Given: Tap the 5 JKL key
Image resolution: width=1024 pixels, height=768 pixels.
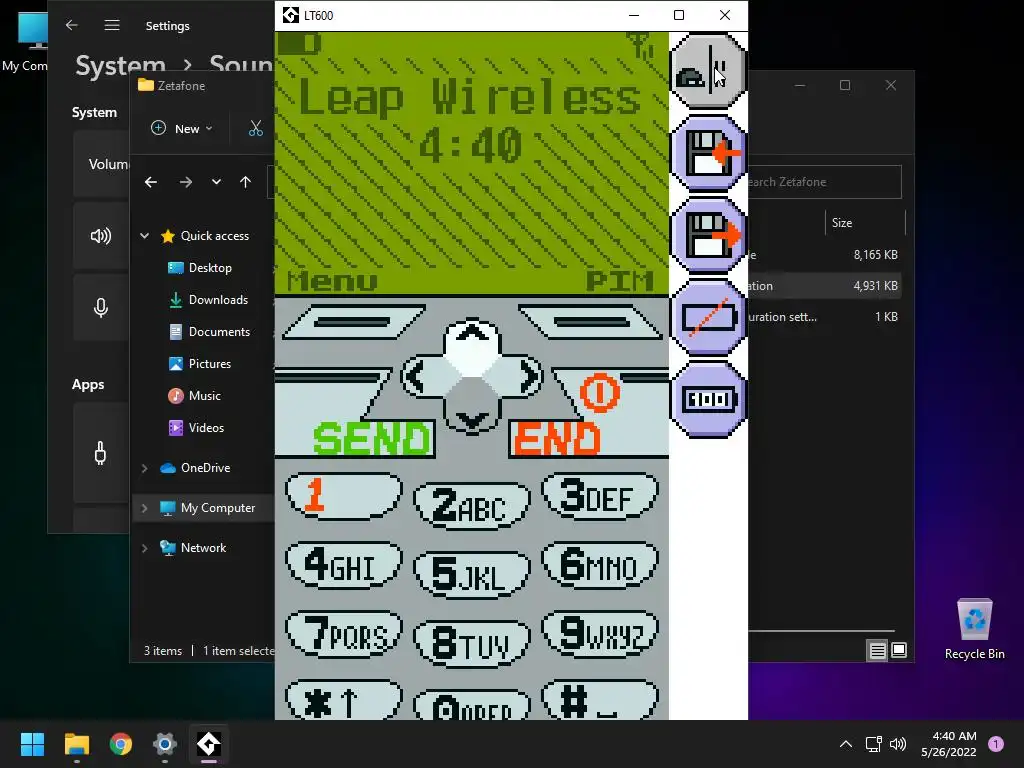Looking at the screenshot, I should 472,575.
